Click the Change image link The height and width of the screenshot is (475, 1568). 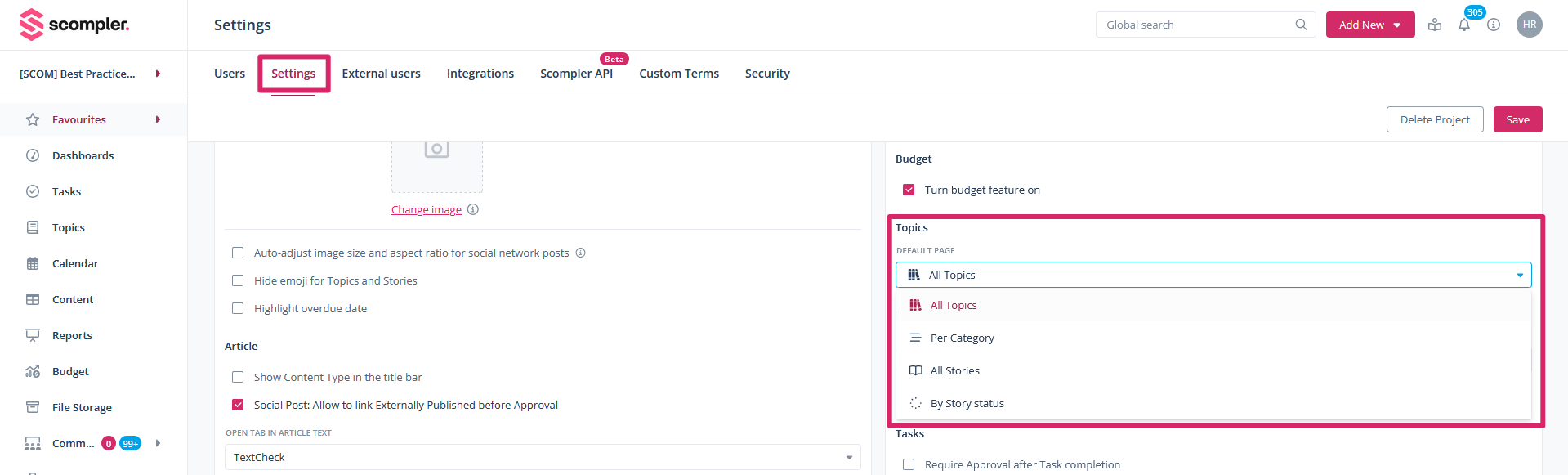[426, 210]
